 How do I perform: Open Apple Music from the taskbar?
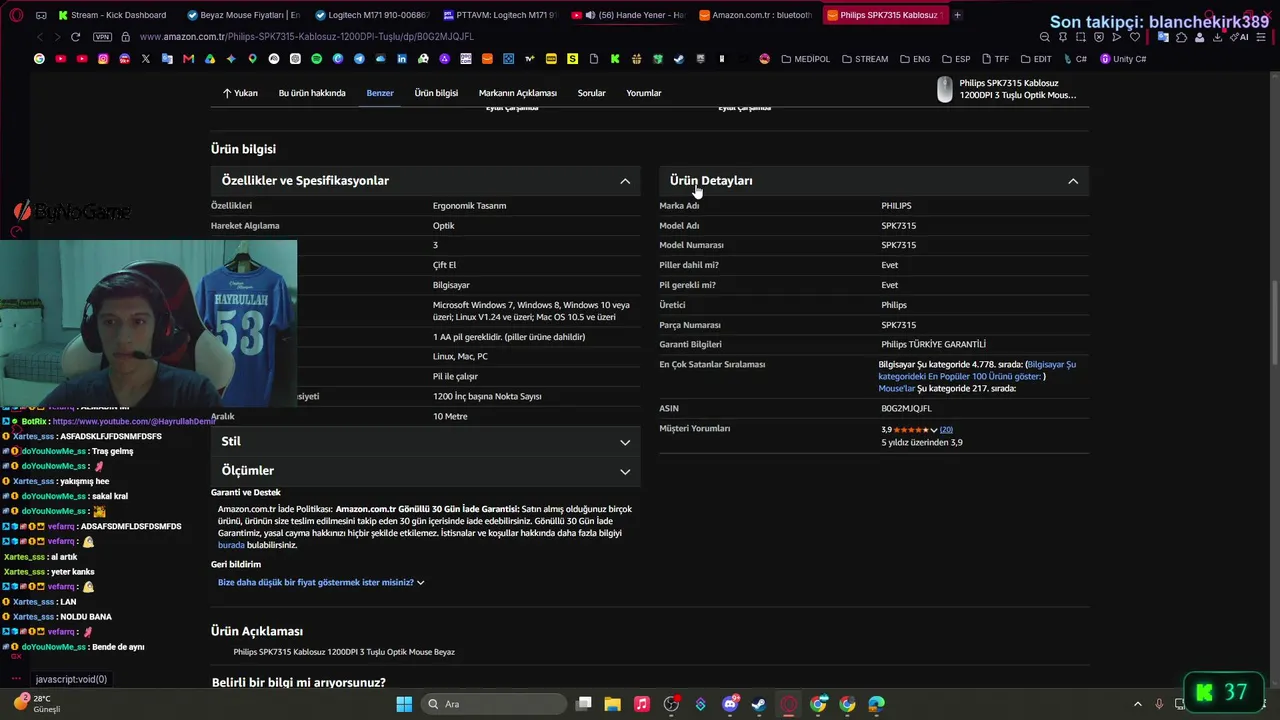tap(642, 704)
